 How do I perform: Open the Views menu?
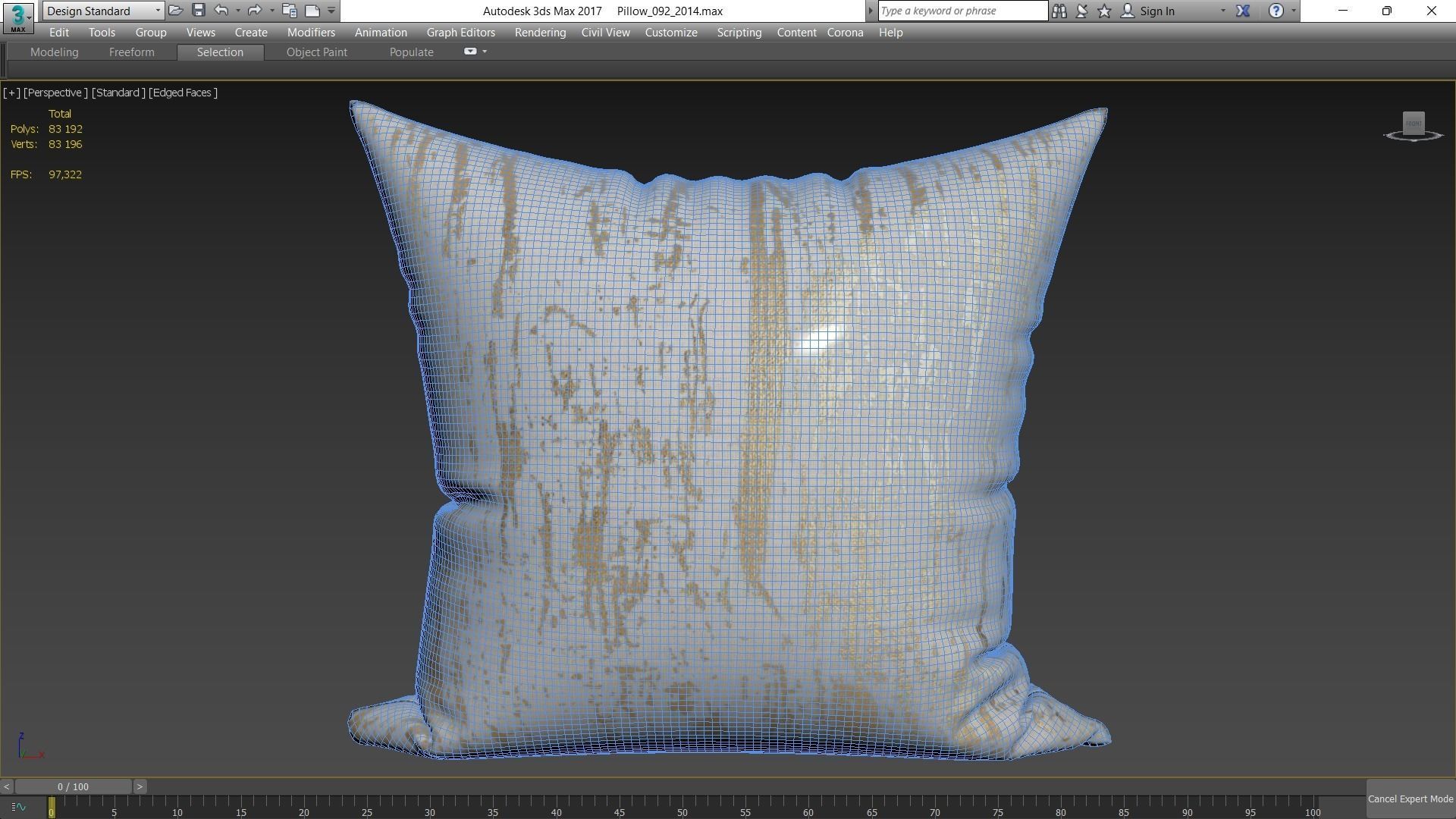coord(201,33)
